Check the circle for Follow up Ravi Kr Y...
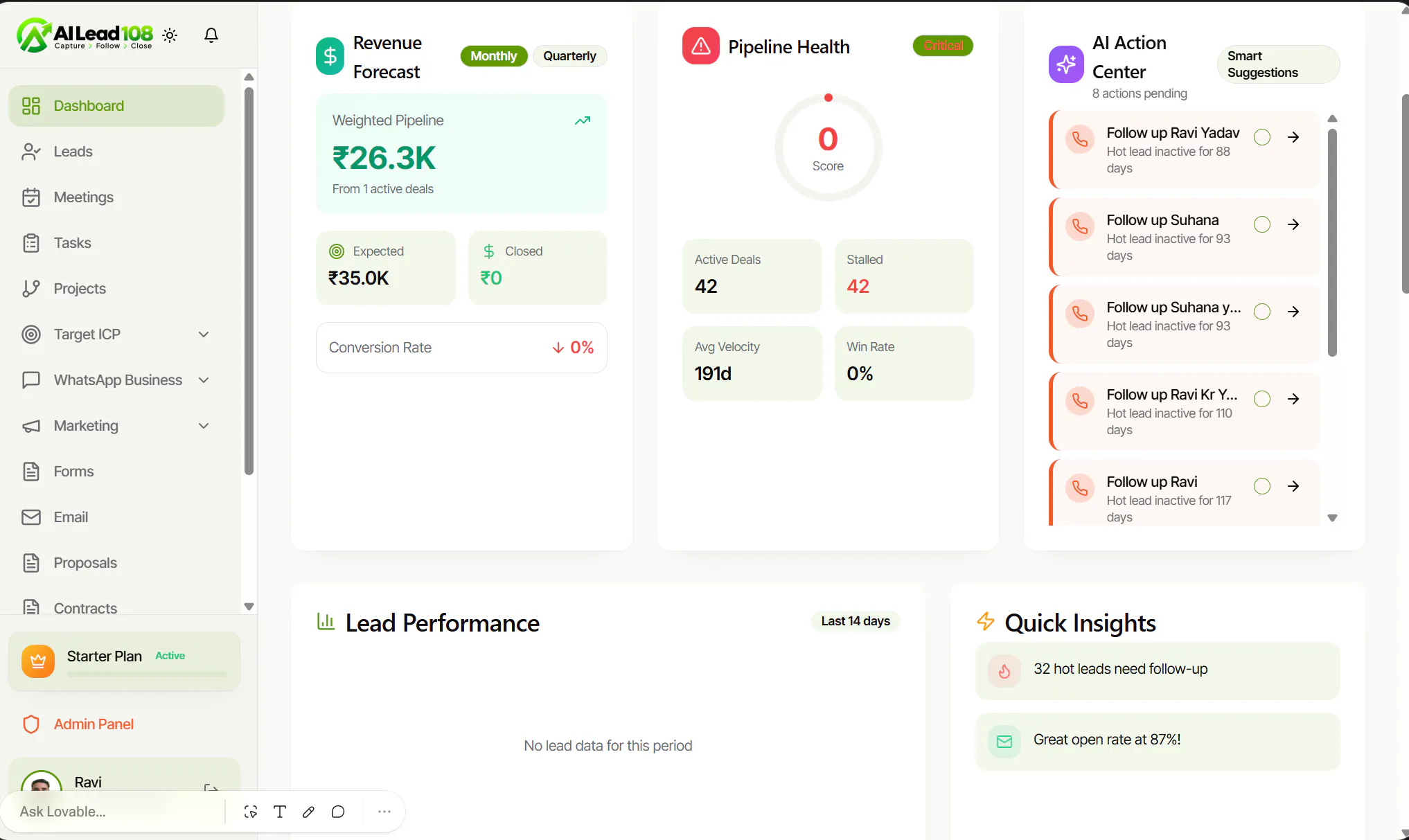This screenshot has width=1409, height=840. [1262, 399]
